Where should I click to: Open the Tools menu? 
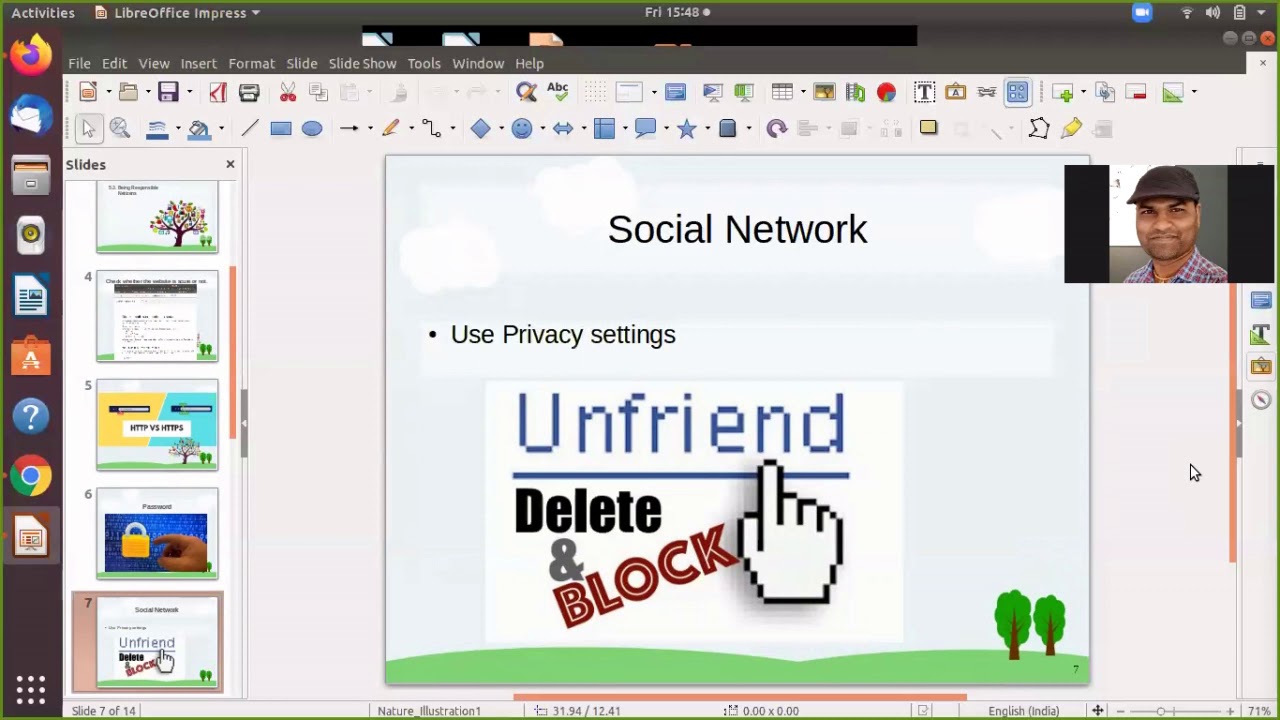tap(424, 63)
